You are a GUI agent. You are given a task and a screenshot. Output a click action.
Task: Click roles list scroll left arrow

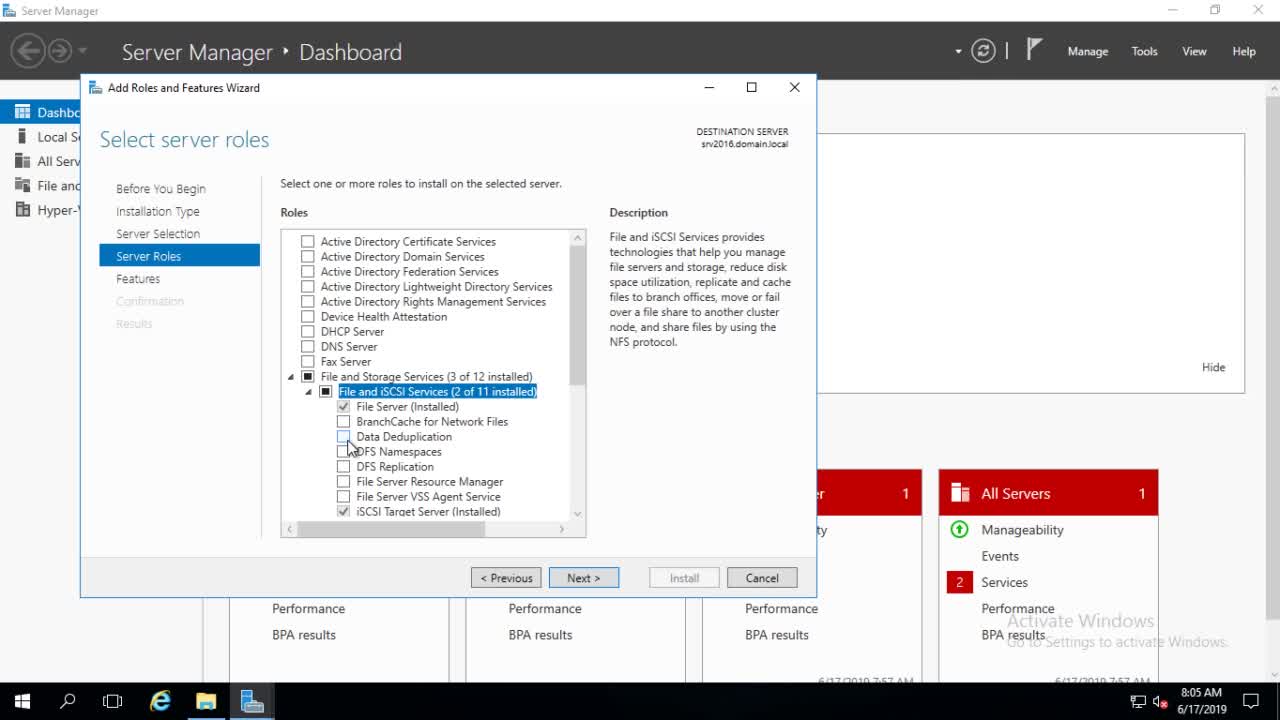pyautogui.click(x=290, y=529)
